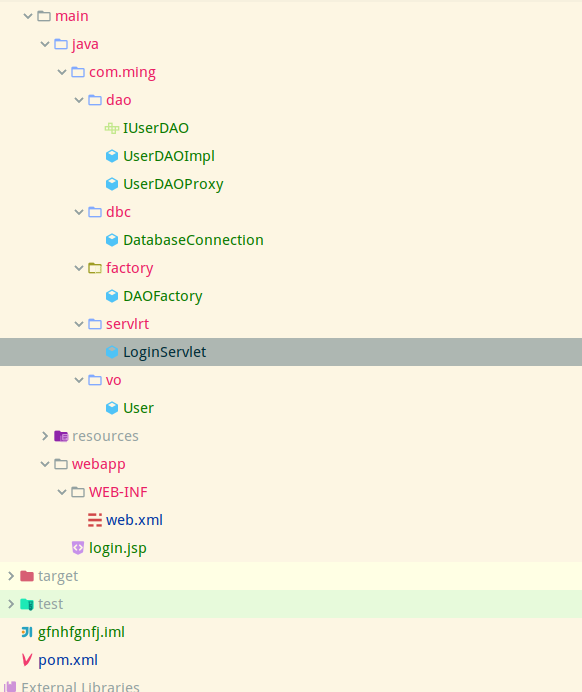Viewport: 582px width, 692px height.
Task: Expand the resources folder arrow
Action: [x=45, y=436]
